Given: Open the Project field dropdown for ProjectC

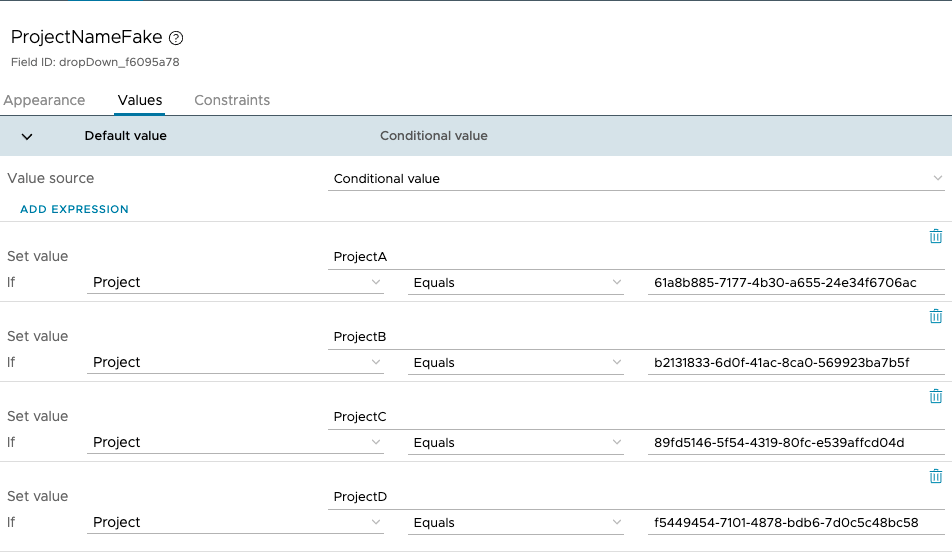Looking at the screenshot, I should 235,443.
